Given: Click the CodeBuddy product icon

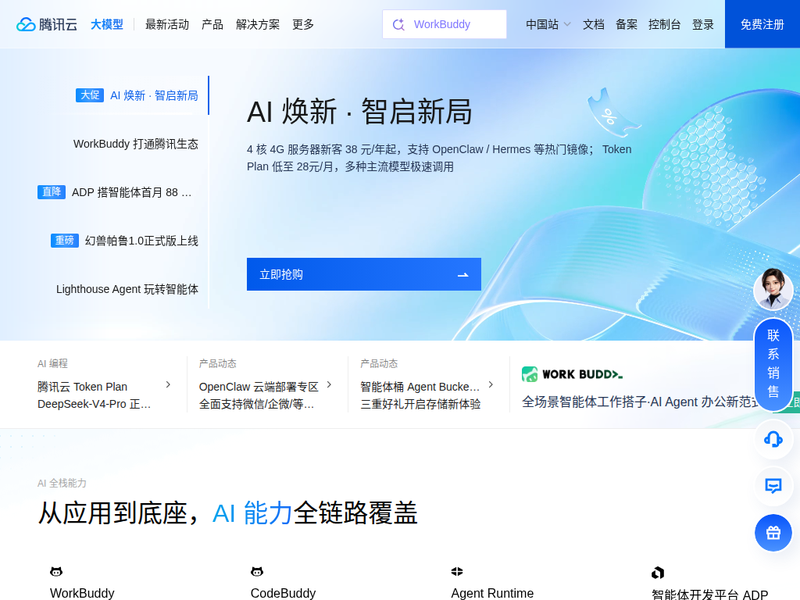Looking at the screenshot, I should click(257, 571).
